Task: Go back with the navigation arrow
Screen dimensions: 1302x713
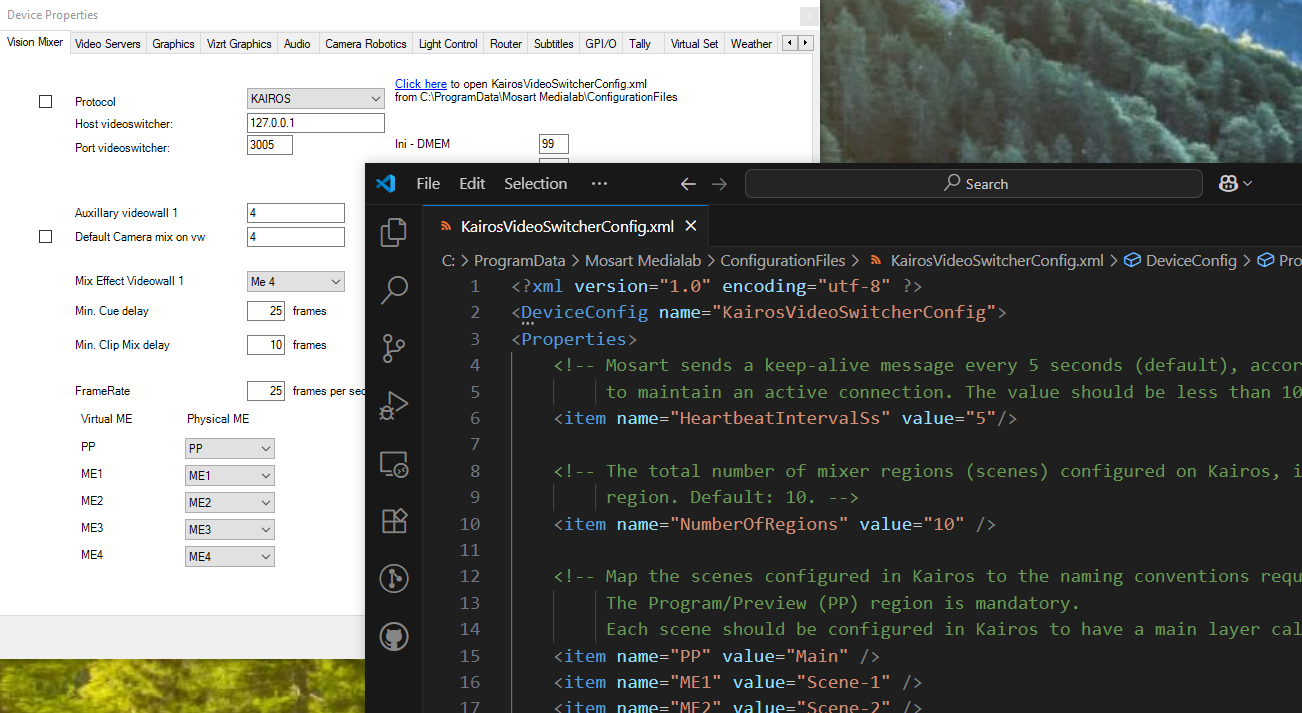Action: pyautogui.click(x=687, y=184)
